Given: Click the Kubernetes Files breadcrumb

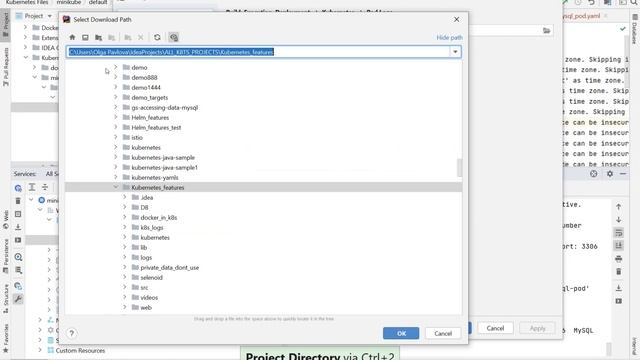Looking at the screenshot, I should [x=27, y=2].
